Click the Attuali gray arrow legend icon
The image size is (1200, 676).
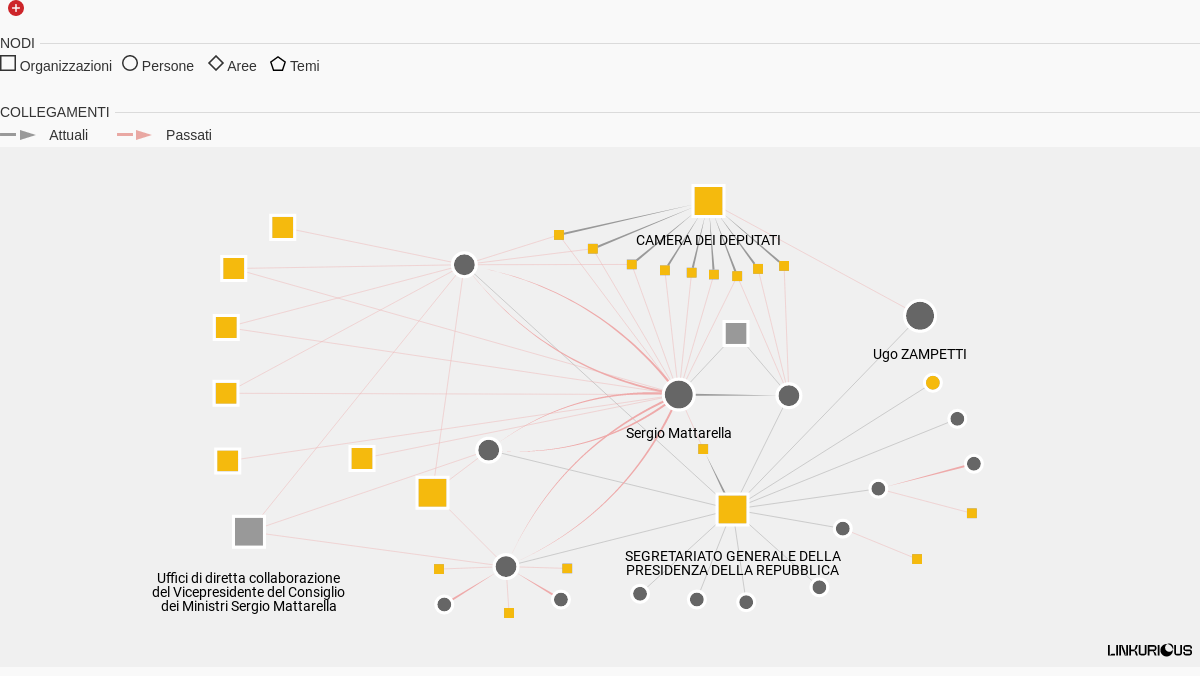point(18,134)
